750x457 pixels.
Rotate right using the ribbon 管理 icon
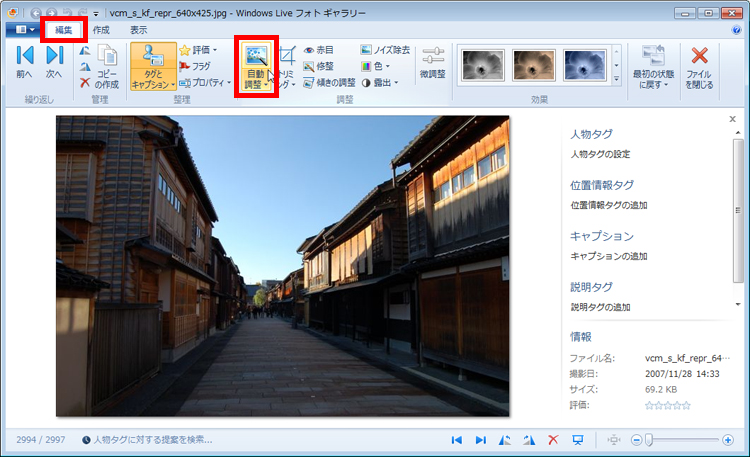tap(85, 67)
